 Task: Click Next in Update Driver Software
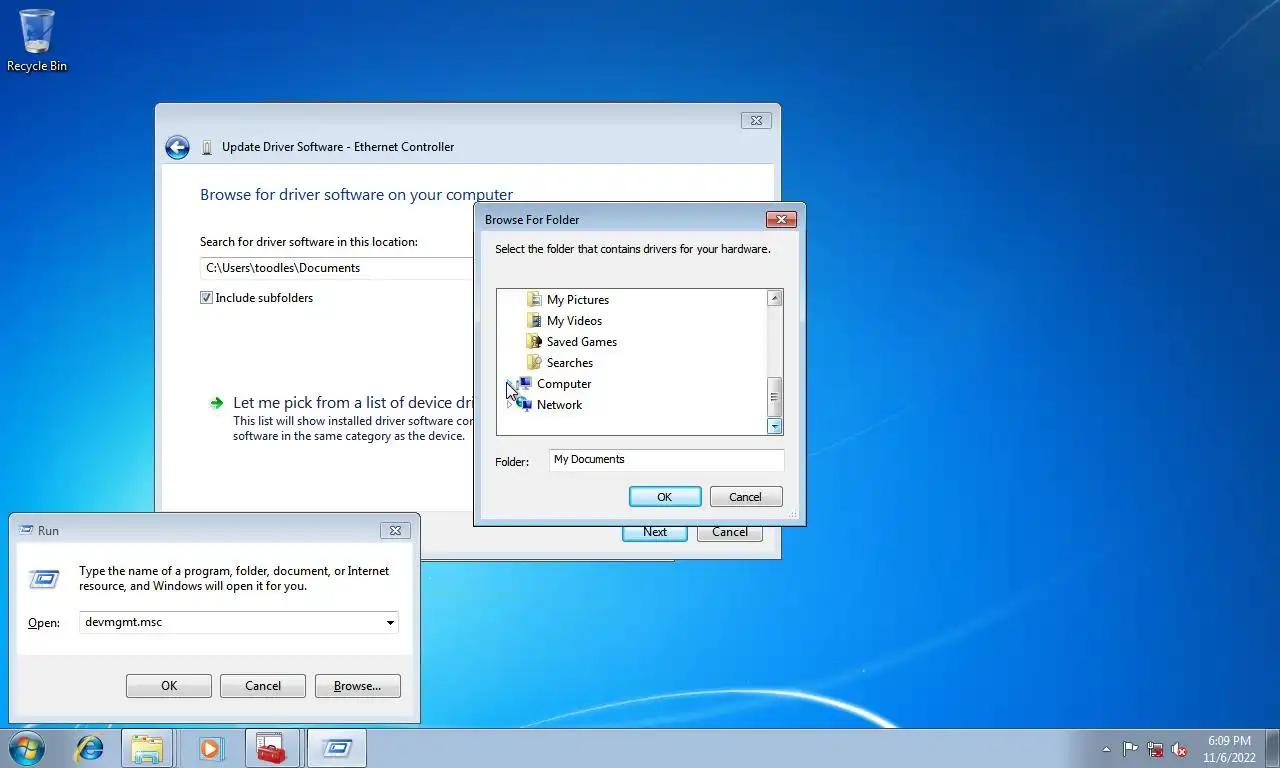click(x=655, y=532)
